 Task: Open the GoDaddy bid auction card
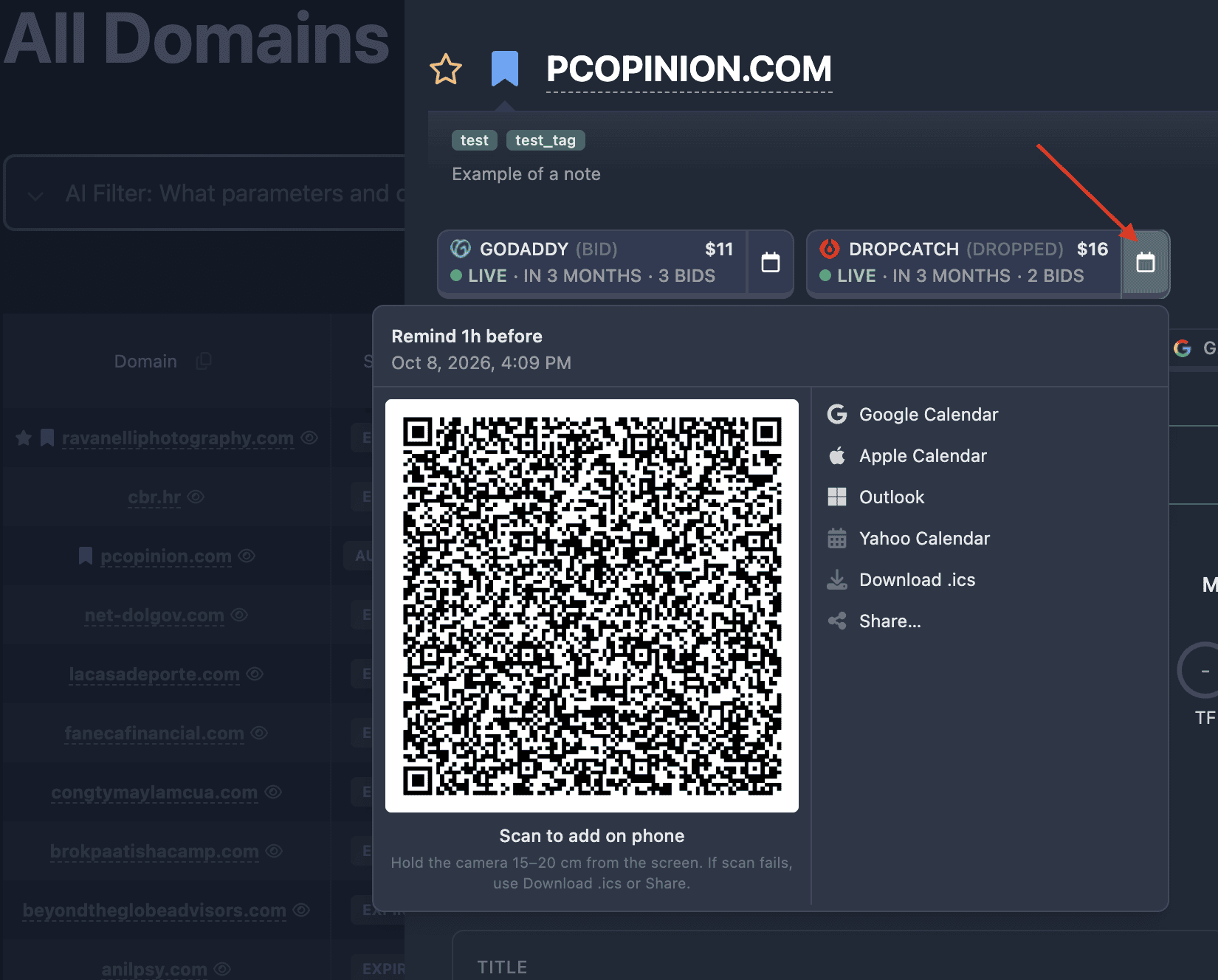[592, 263]
